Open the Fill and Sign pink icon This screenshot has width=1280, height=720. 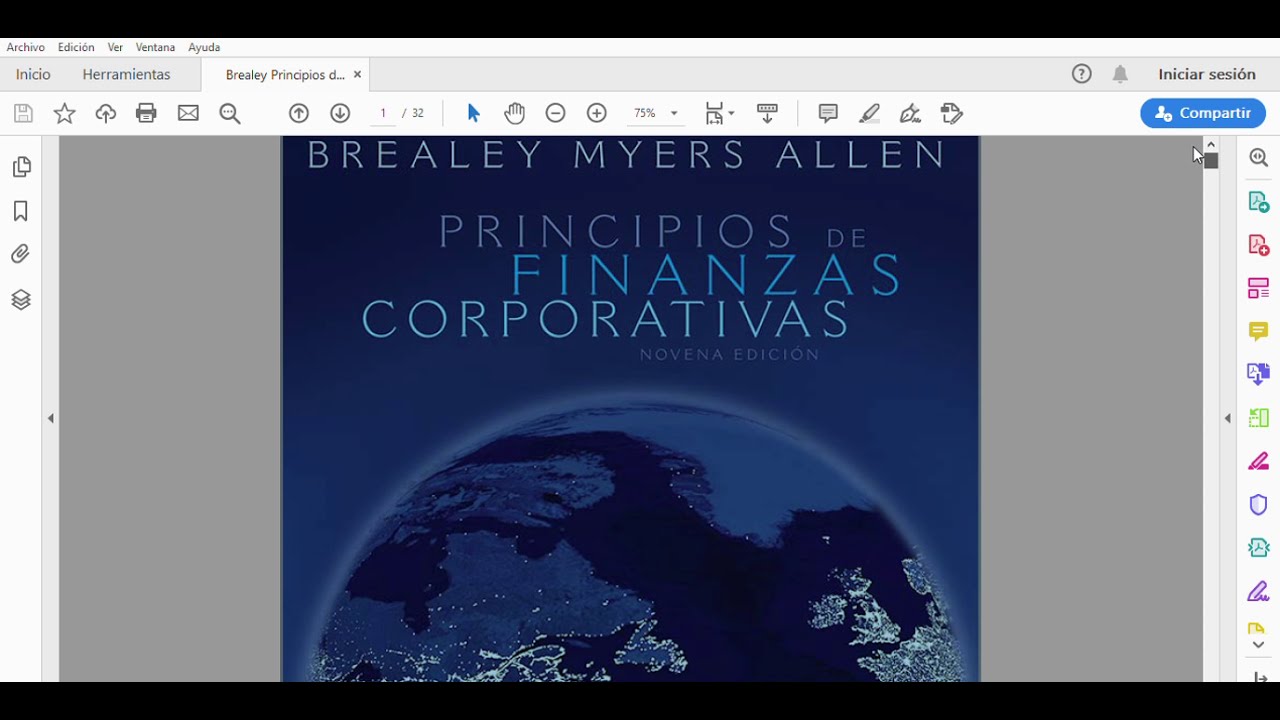[x=1259, y=462]
